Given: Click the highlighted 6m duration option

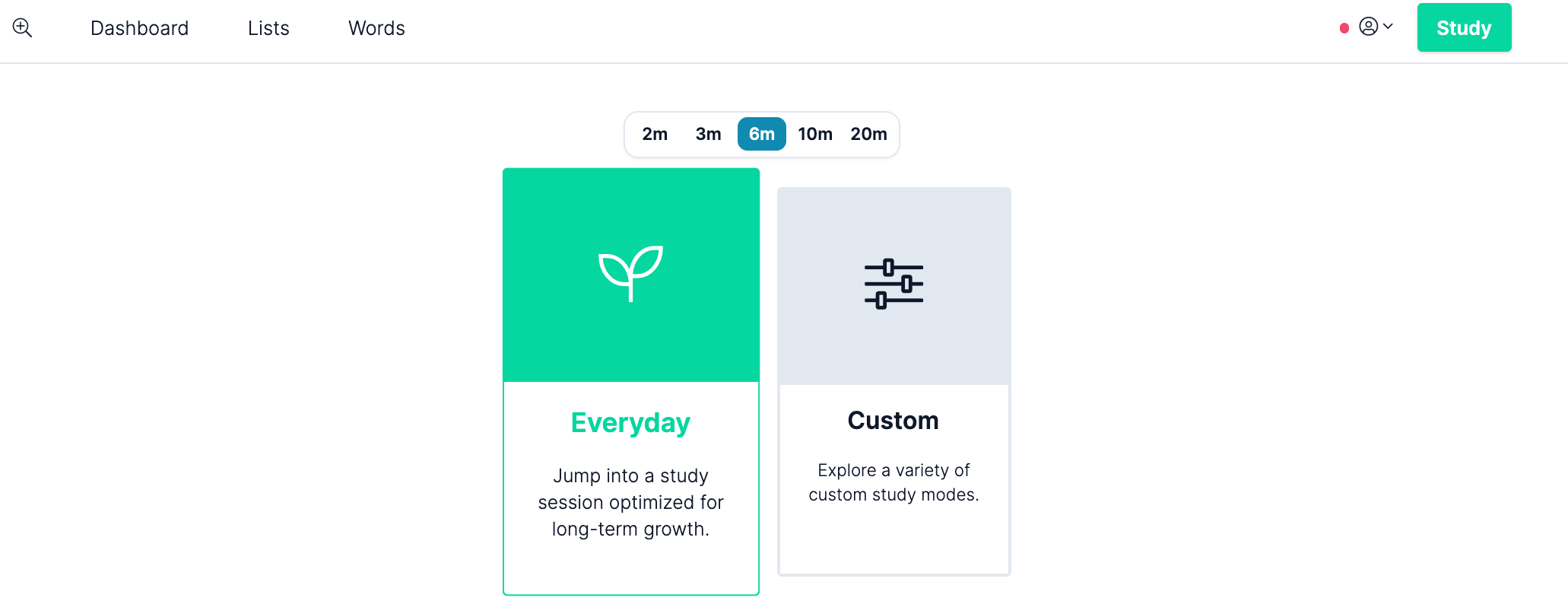Looking at the screenshot, I should (762, 134).
